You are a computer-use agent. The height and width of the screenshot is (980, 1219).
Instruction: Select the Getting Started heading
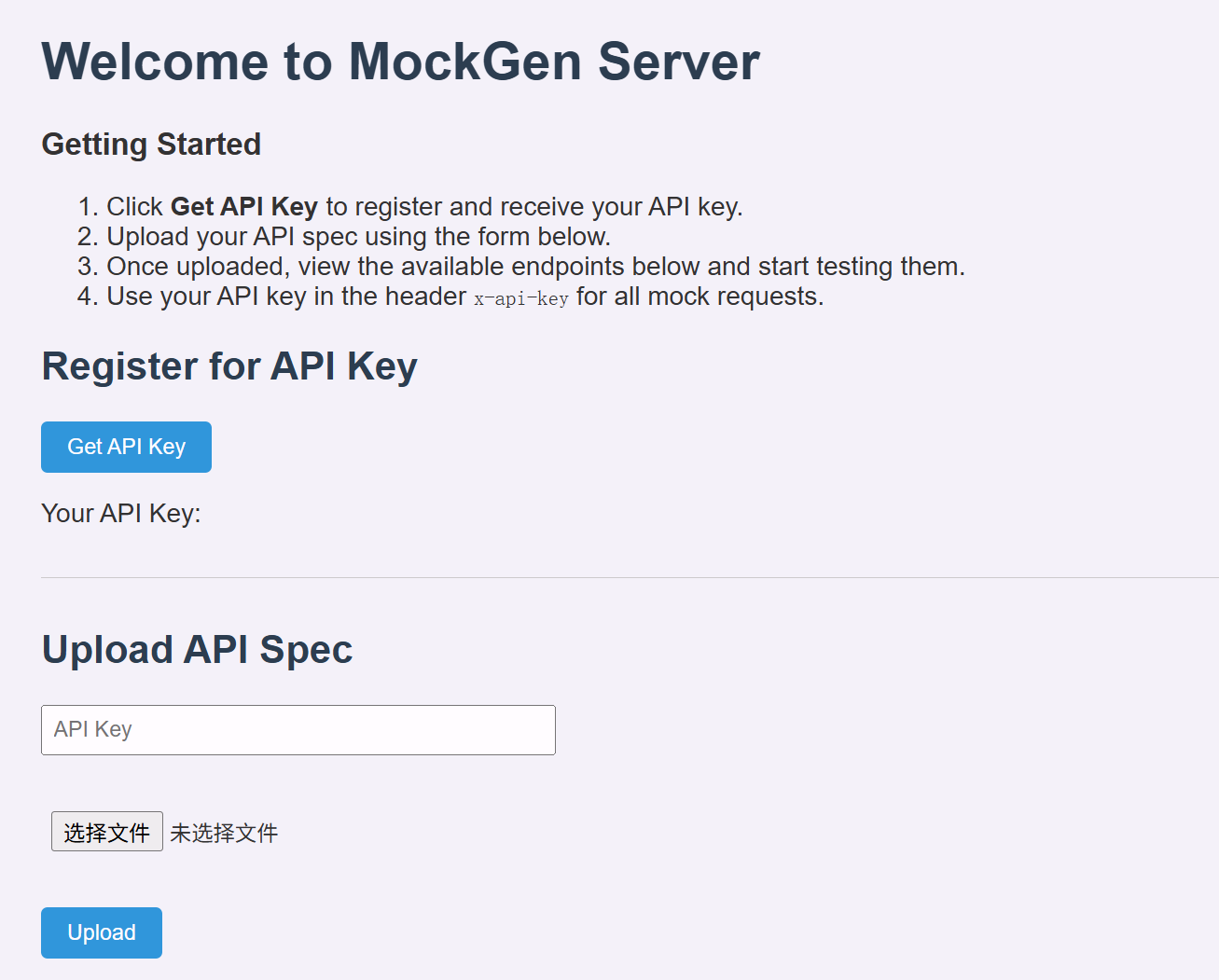151,145
